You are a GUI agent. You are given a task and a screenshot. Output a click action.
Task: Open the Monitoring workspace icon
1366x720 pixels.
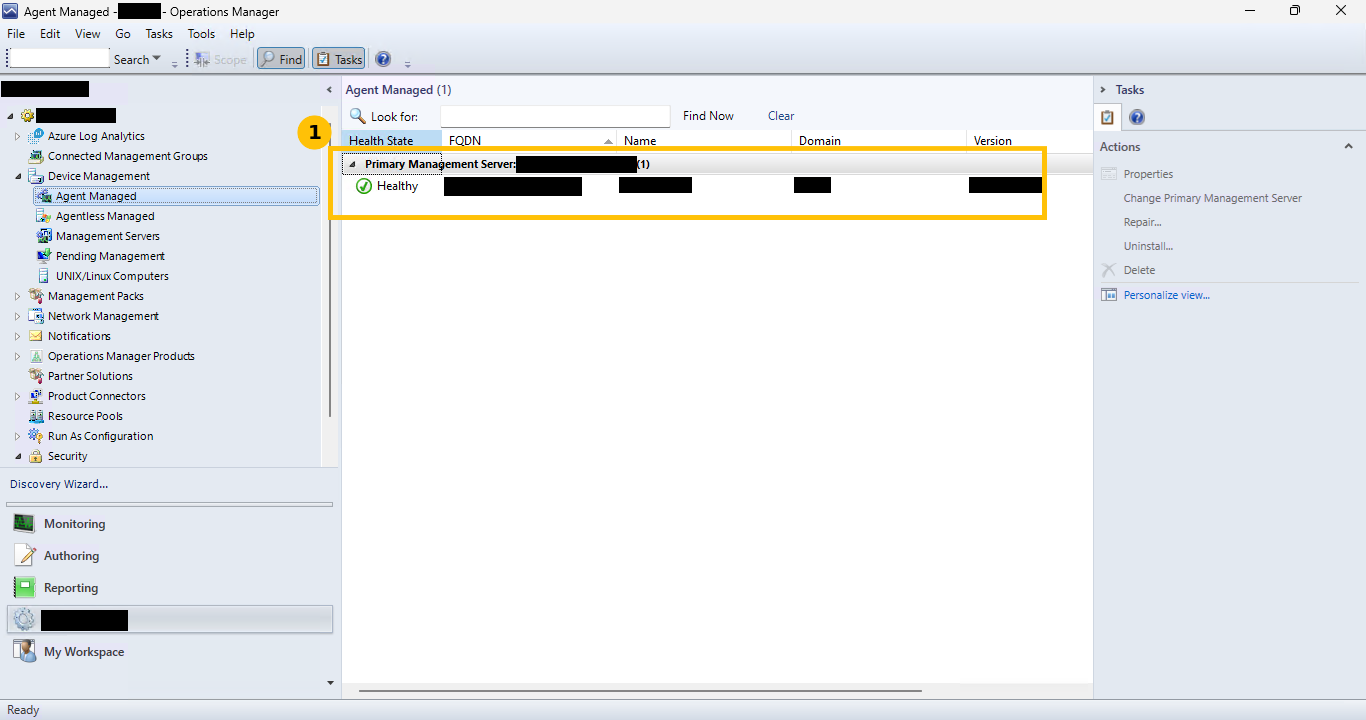click(24, 523)
